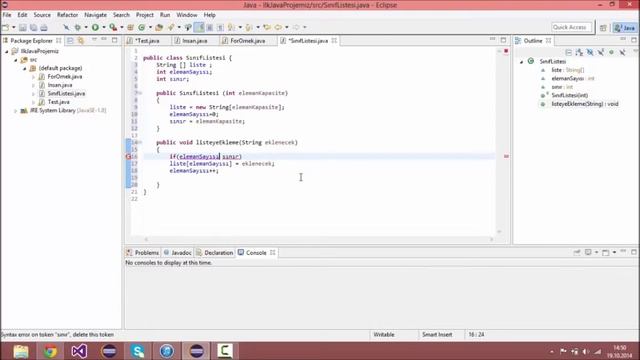
Task: Click the Run External Tools icon
Action: pos(113,27)
